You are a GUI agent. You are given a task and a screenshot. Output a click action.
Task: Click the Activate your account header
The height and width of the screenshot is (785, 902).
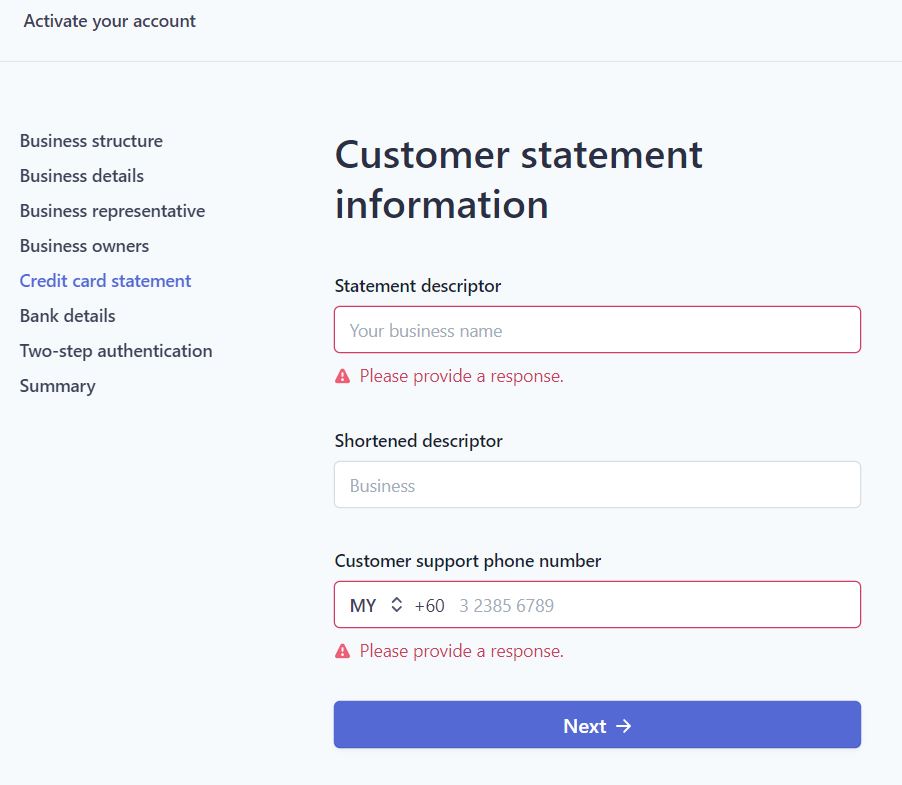tap(109, 21)
